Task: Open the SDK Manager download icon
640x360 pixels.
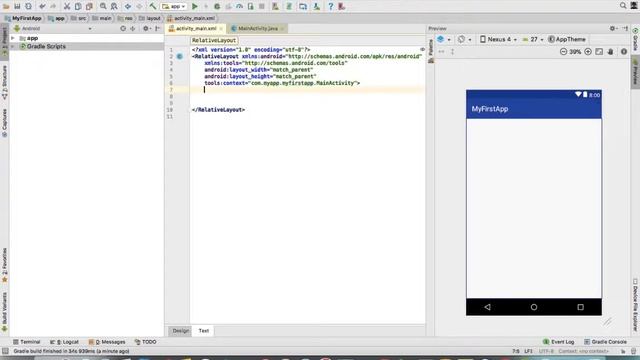Action: point(316,6)
